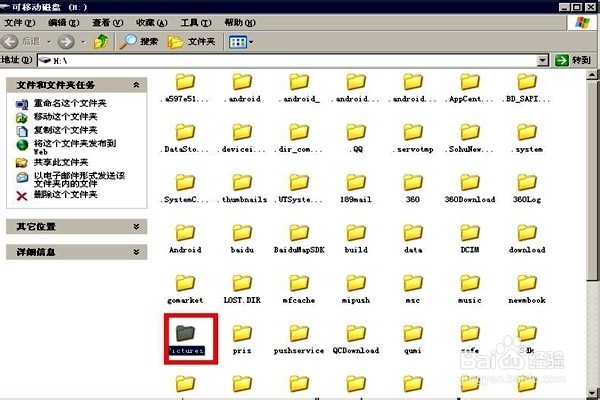Open the 查看(V) menu
Screen dimensions: 600x400
[108, 23]
